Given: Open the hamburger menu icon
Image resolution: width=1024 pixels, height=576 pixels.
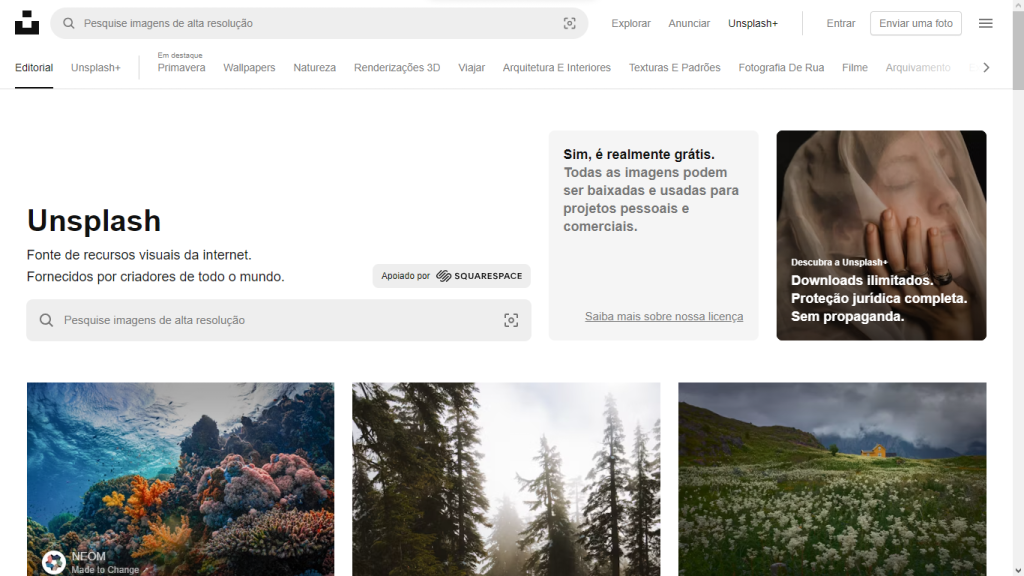Looking at the screenshot, I should (x=985, y=23).
